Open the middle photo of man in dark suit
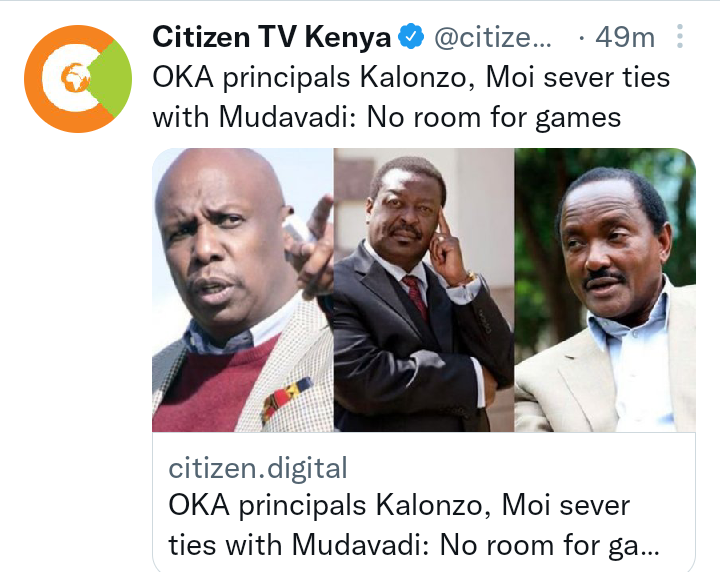The width and height of the screenshot is (720, 572). coord(424,290)
